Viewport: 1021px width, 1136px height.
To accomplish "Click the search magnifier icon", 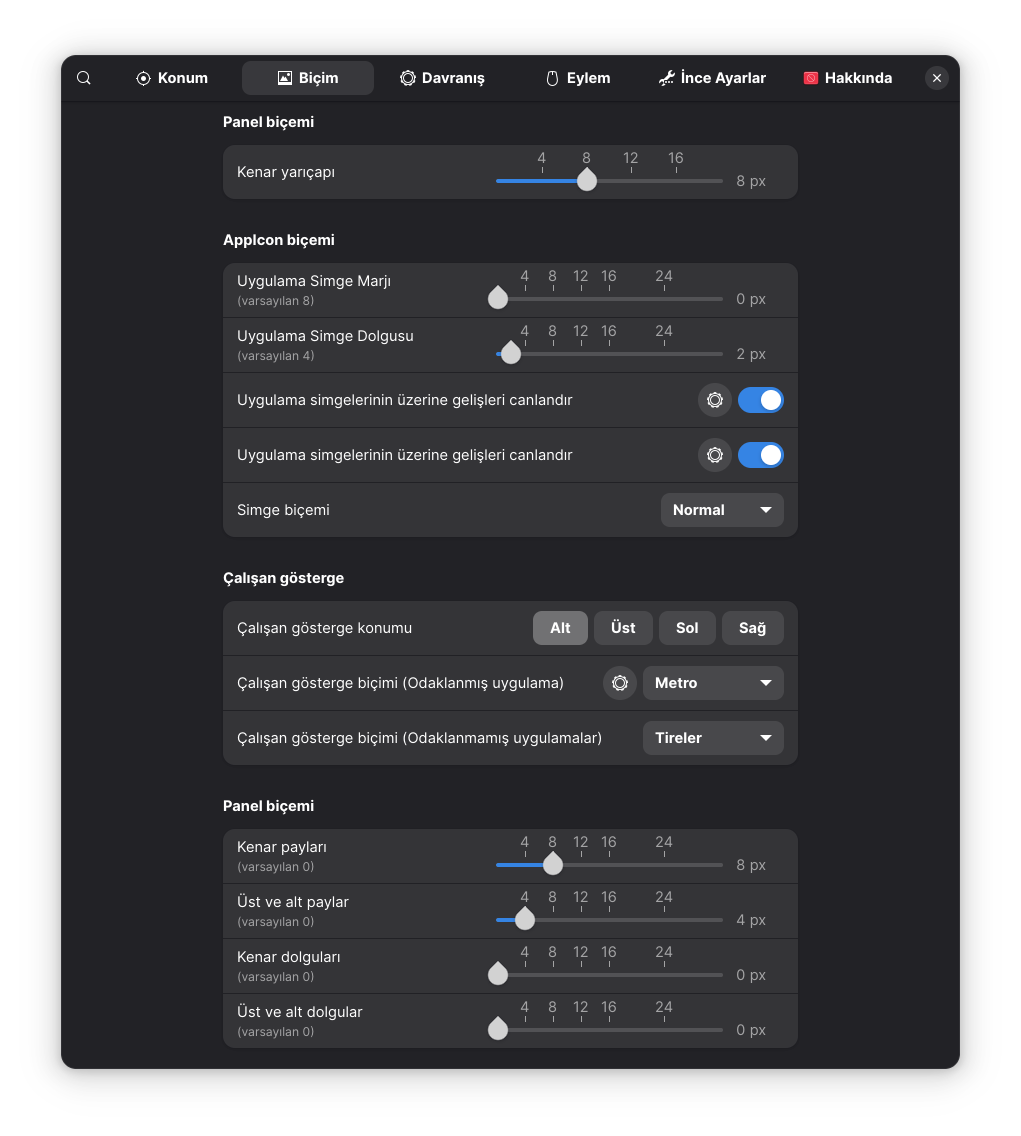I will 84,78.
